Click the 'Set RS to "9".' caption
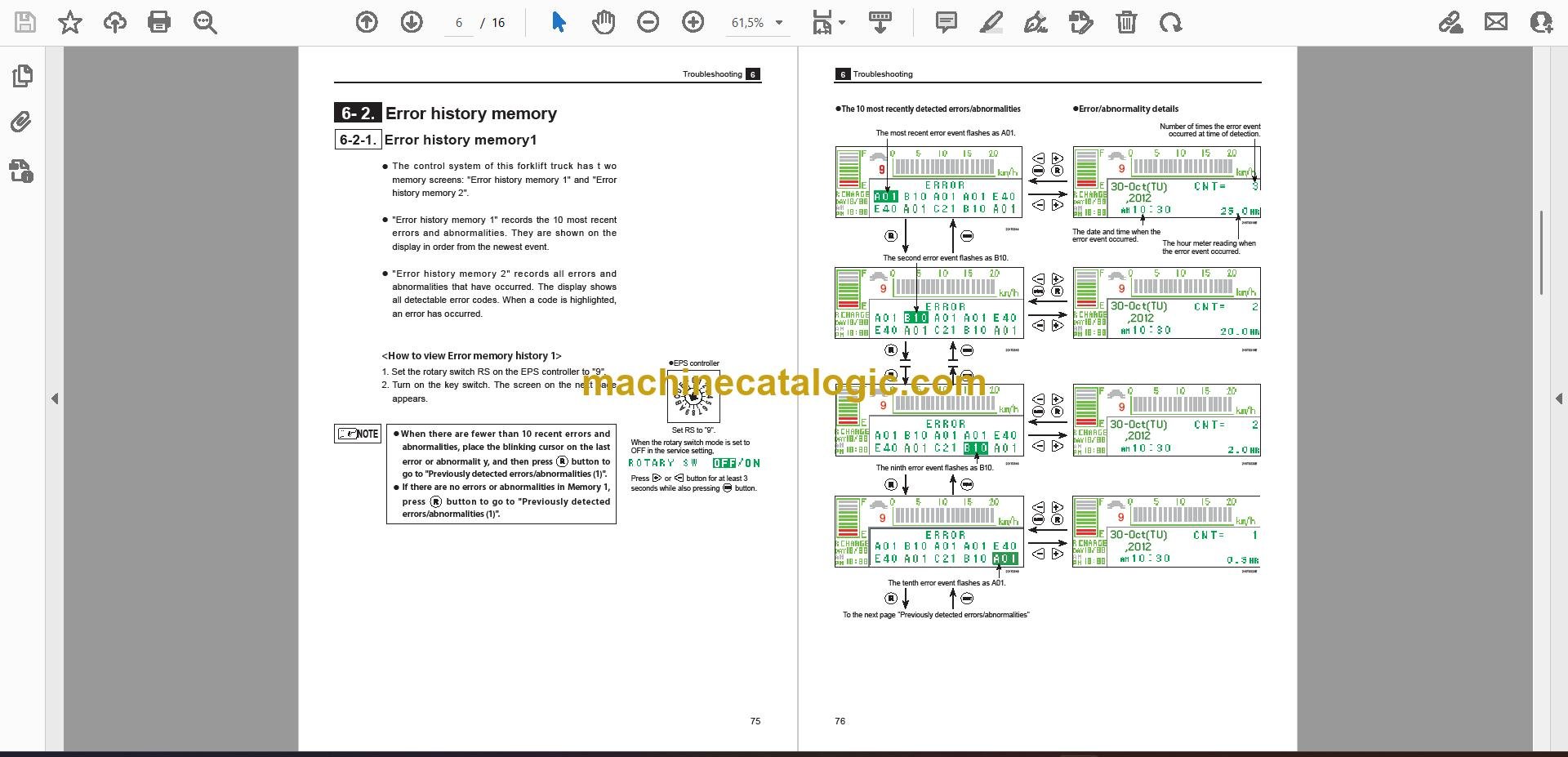Image resolution: width=1568 pixels, height=757 pixels. (693, 430)
